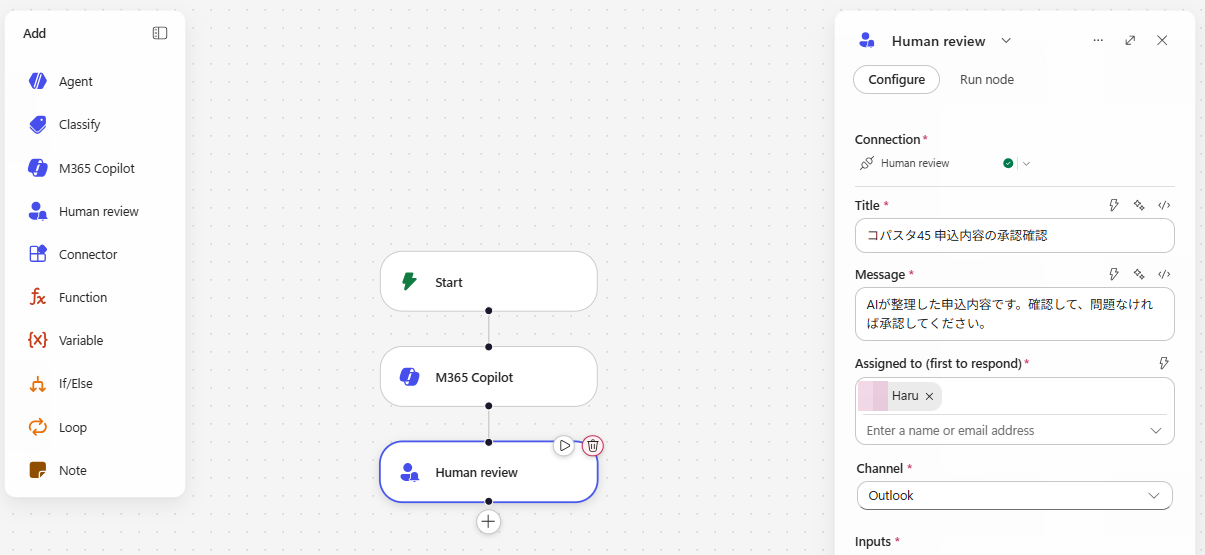This screenshot has width=1205, height=555.
Task: Open the expression editor for Title
Action: coord(1164,205)
